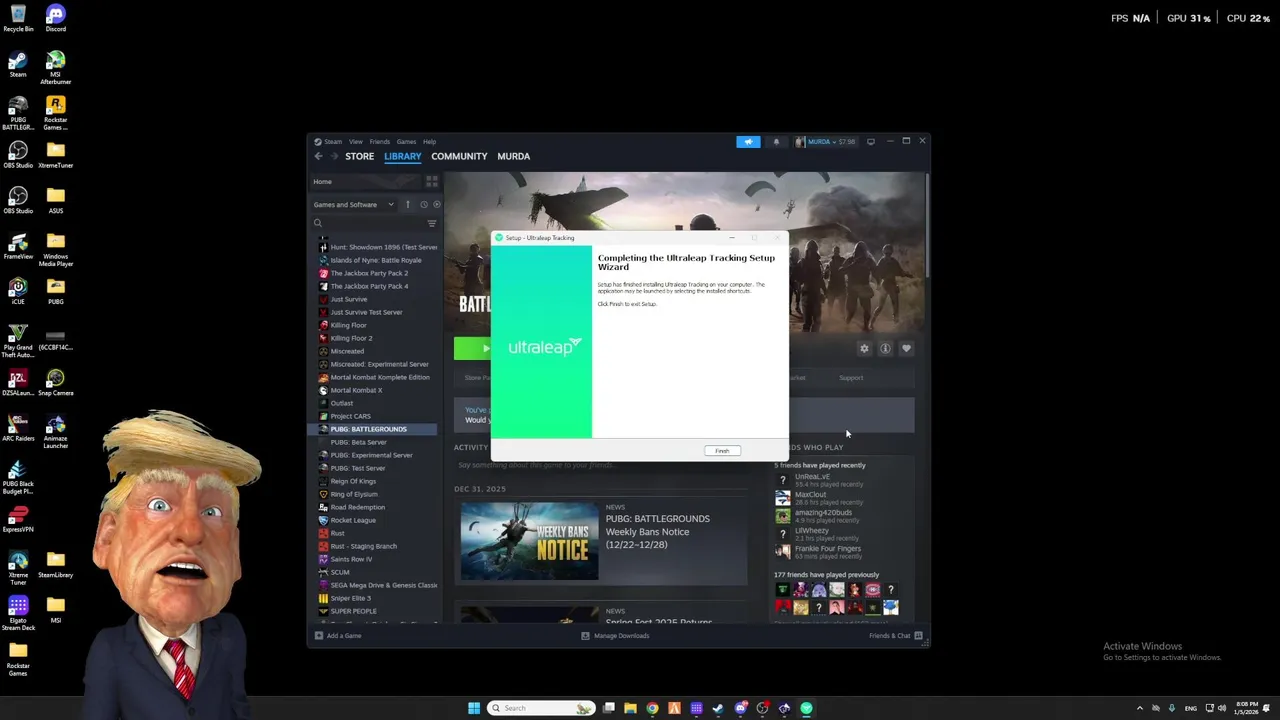
Task: Click the library search field
Action: pos(368,224)
